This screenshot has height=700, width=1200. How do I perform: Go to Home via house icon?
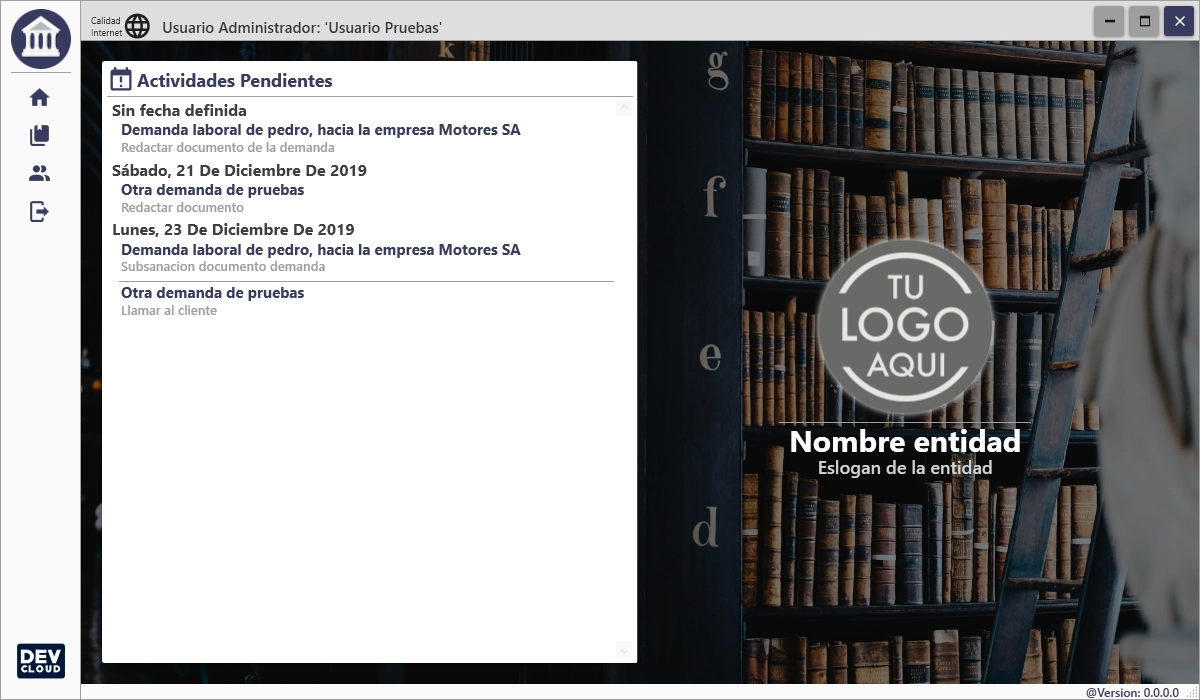point(39,98)
